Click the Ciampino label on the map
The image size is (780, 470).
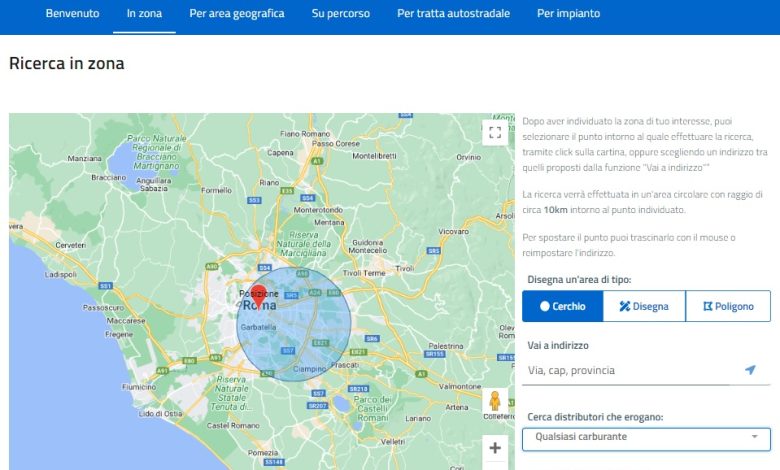click(309, 369)
